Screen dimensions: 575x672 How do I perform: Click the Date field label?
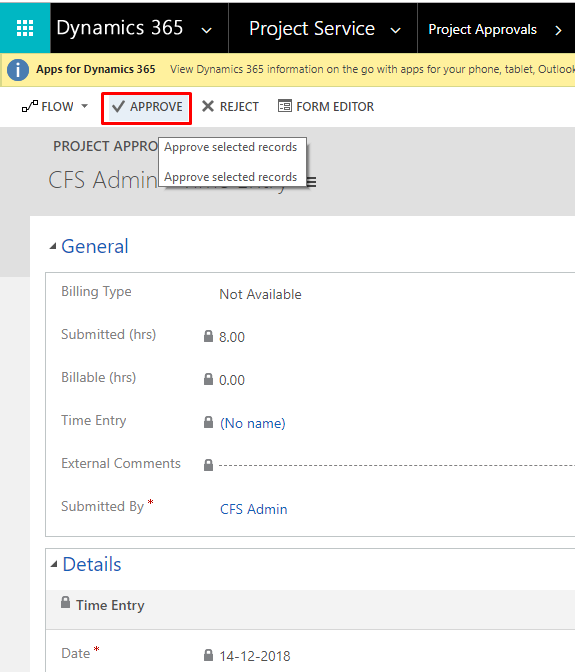[x=76, y=653]
